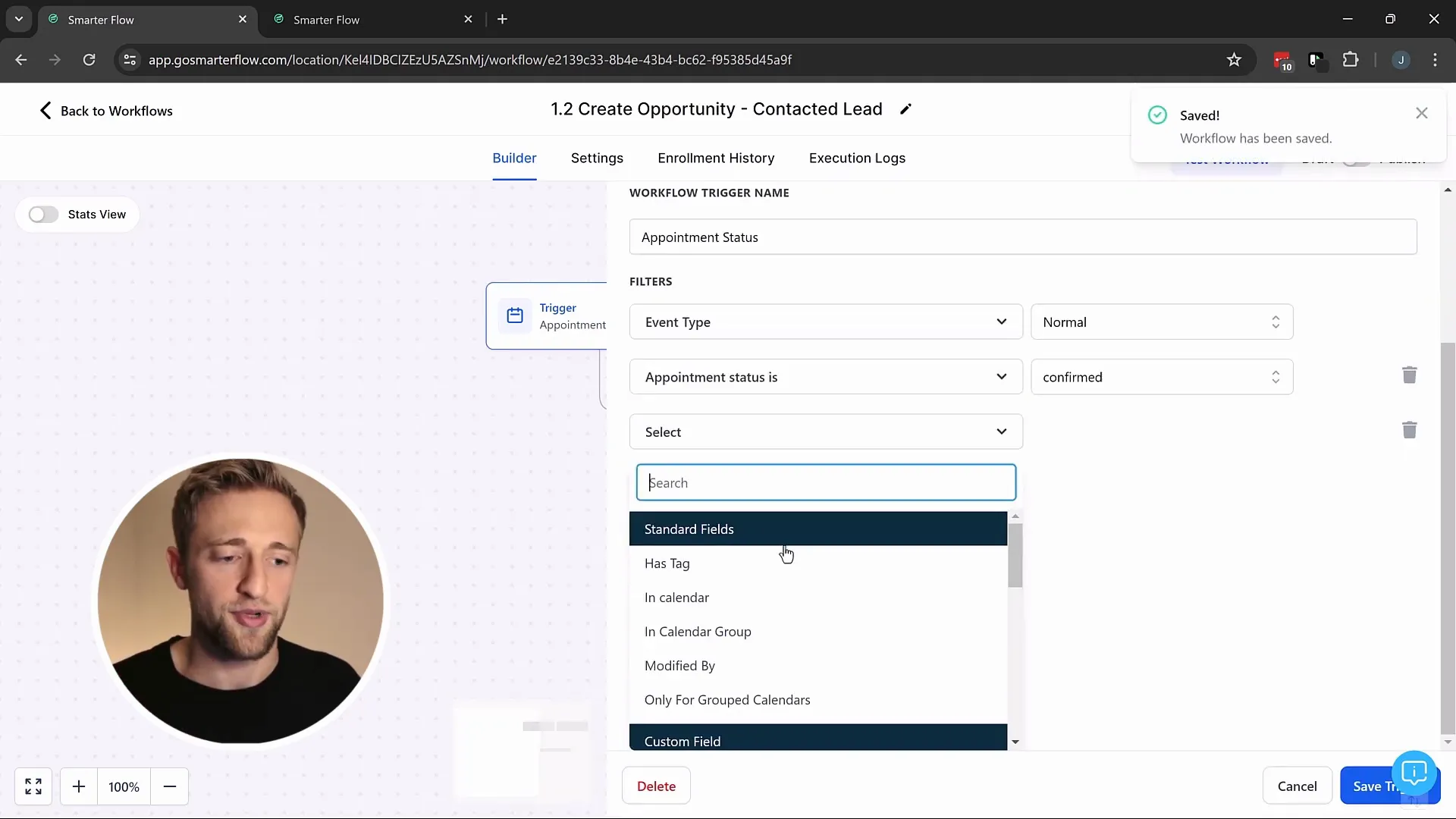The image size is (1456, 819).
Task: Switch to the Builder tab
Action: 514,158
